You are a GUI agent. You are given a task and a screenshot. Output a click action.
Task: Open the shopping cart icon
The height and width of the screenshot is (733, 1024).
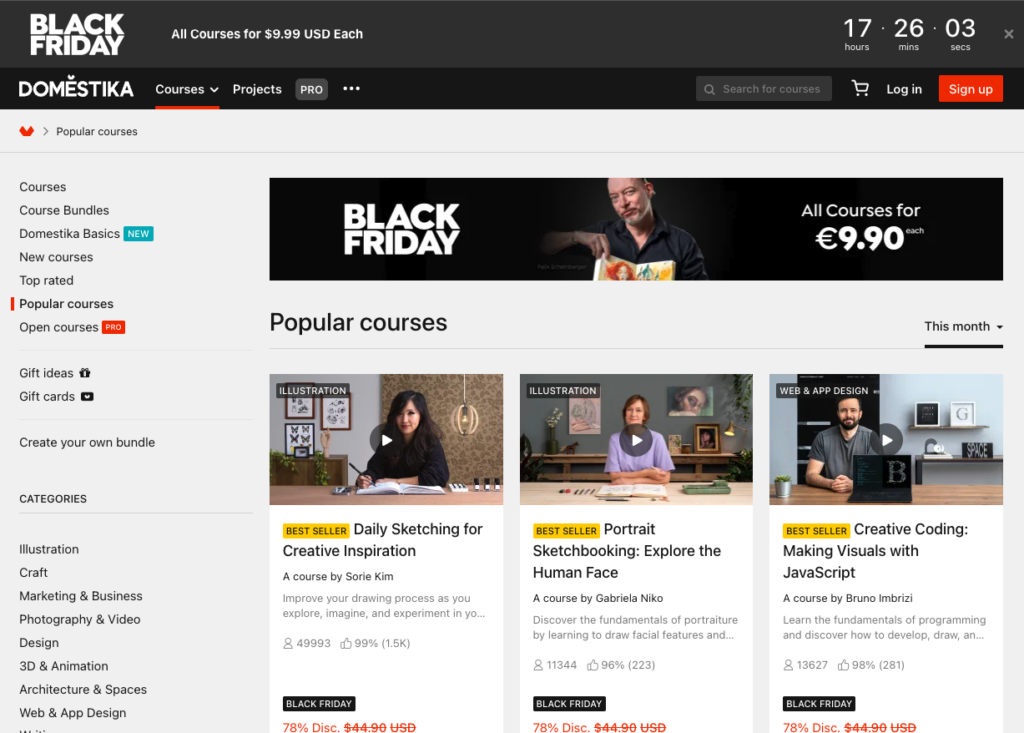[860, 88]
